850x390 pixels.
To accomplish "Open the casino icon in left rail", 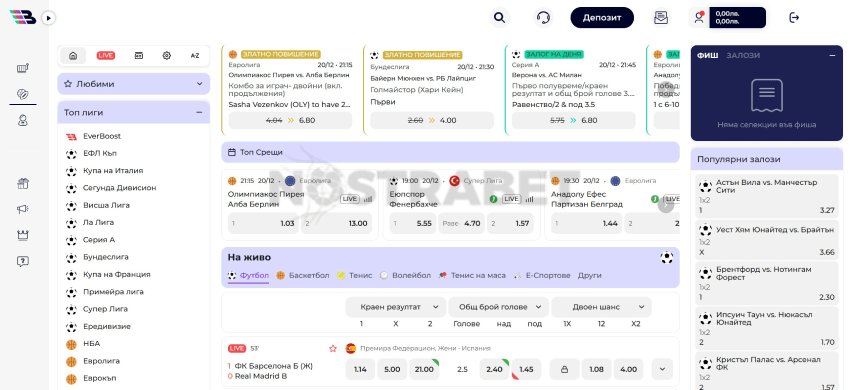I will click(x=23, y=68).
